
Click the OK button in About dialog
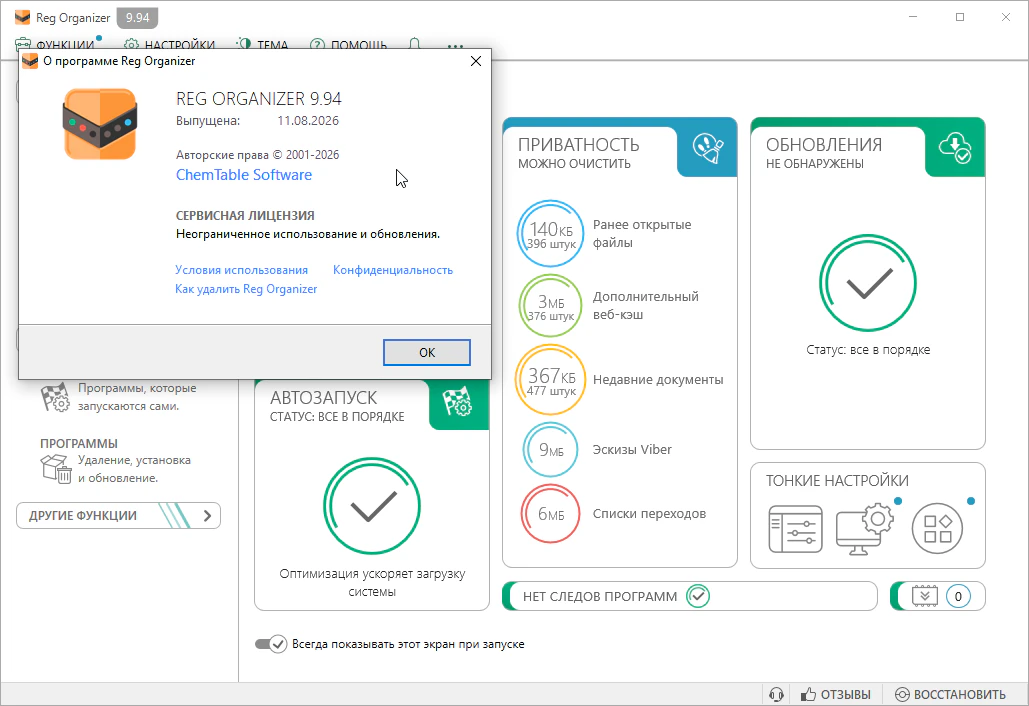427,352
